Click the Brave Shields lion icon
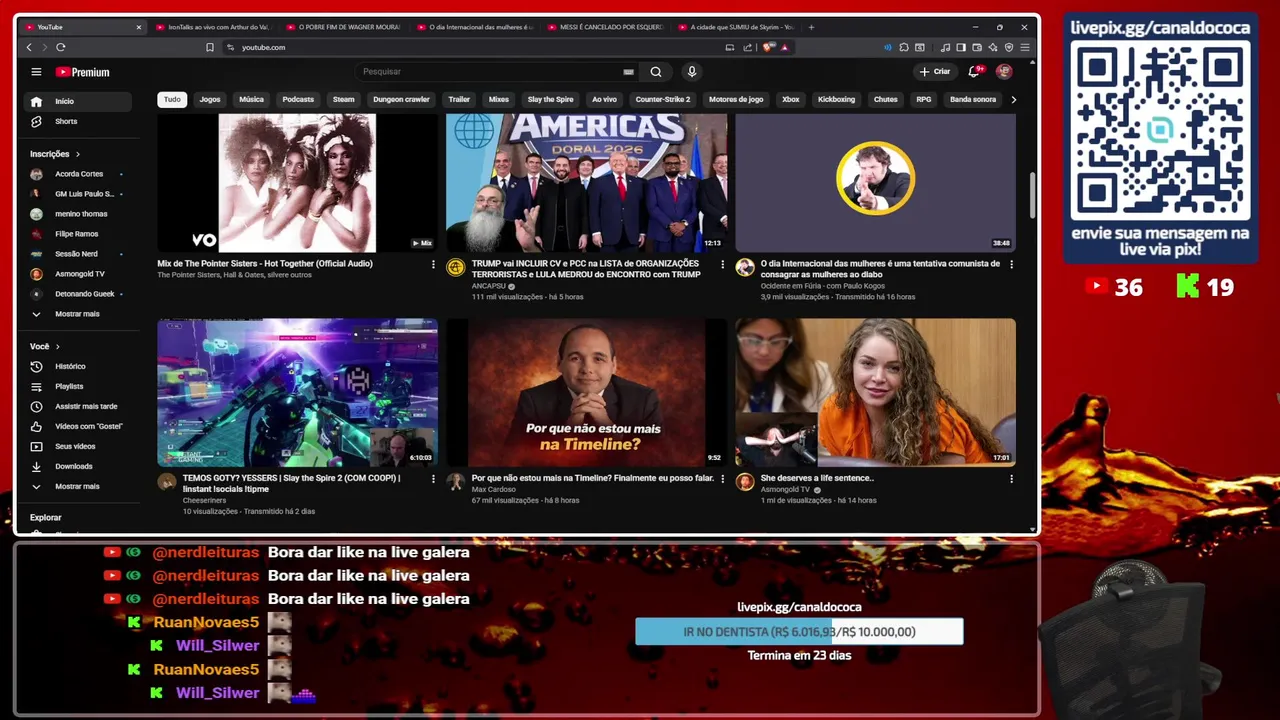Viewport: 1280px width, 720px height. coord(768,47)
